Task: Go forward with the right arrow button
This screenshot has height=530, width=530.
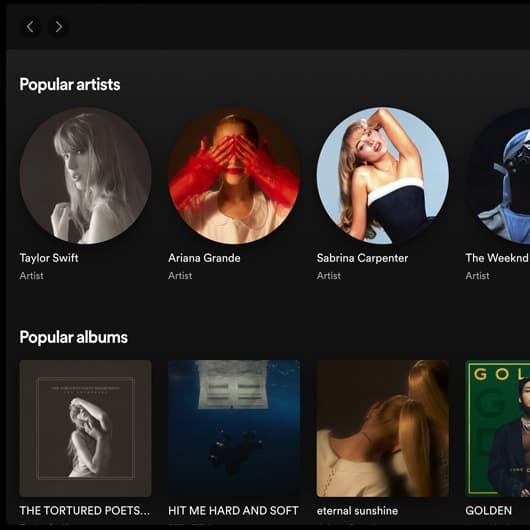Action: coord(59,26)
